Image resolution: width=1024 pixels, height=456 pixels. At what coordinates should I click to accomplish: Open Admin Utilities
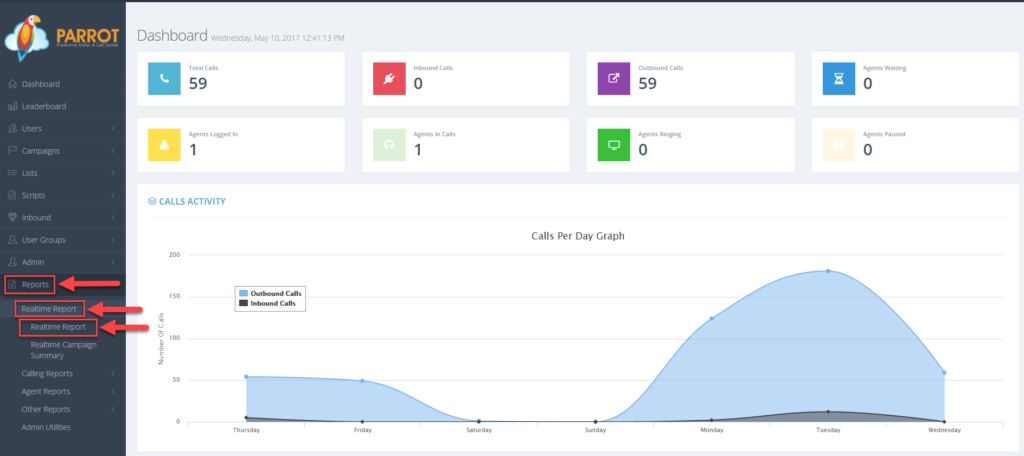(x=46, y=427)
